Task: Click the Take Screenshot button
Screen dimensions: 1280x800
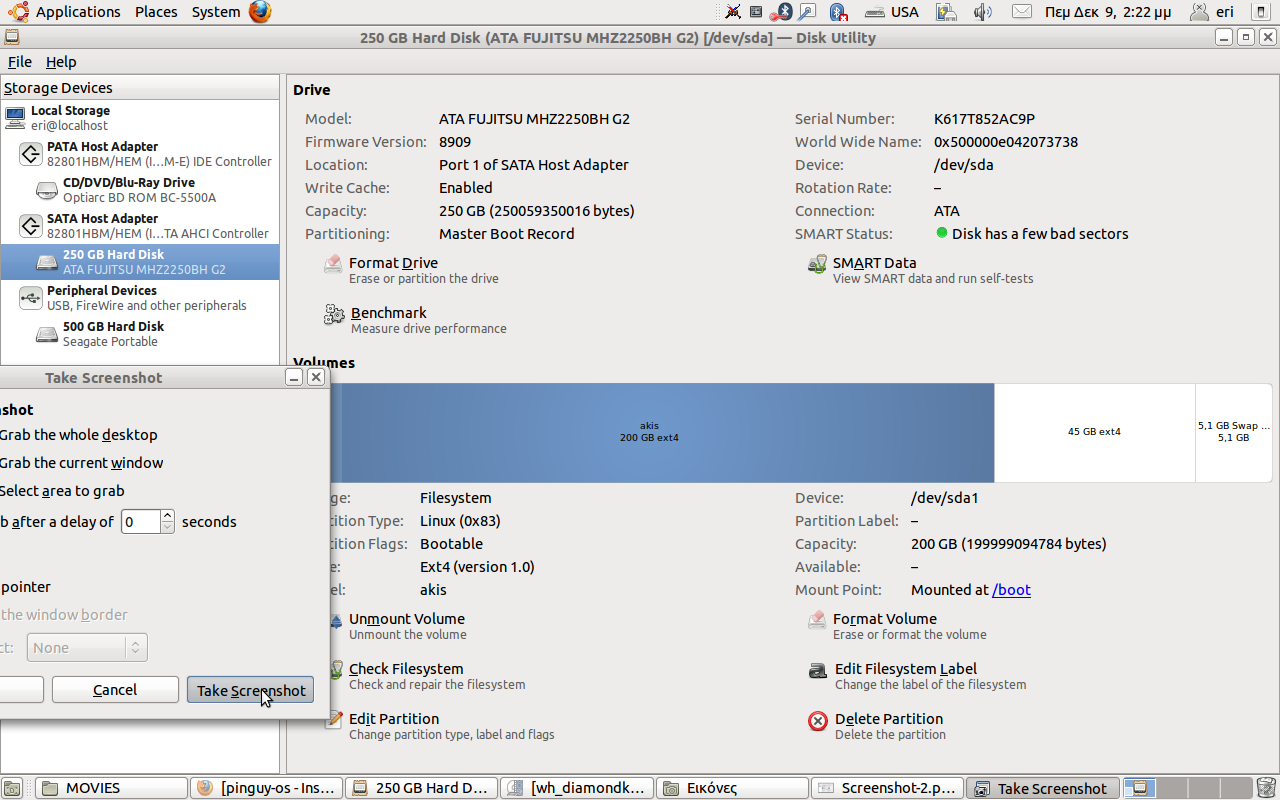Action: click(x=251, y=690)
